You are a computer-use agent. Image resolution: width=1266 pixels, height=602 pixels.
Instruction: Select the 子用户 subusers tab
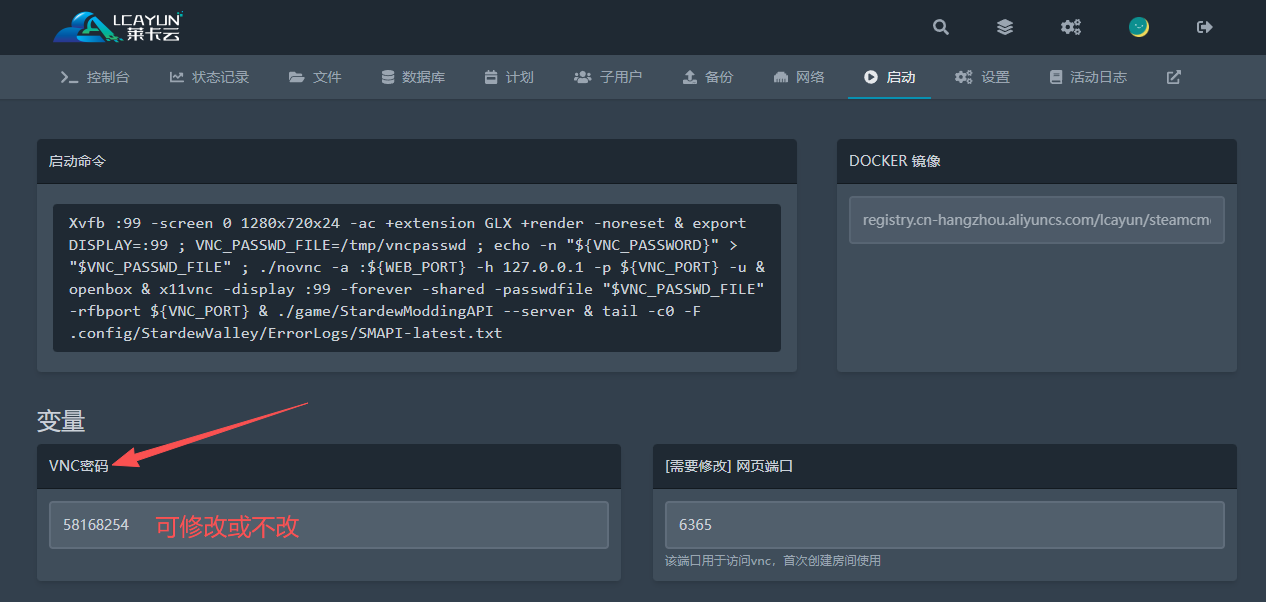click(608, 77)
